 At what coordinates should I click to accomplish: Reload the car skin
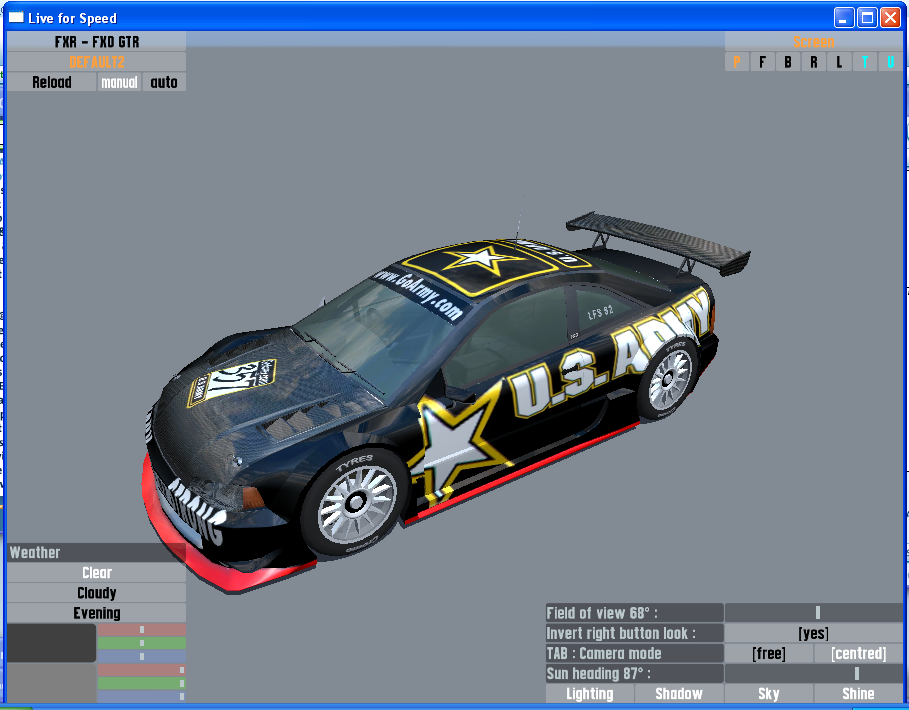pos(52,82)
